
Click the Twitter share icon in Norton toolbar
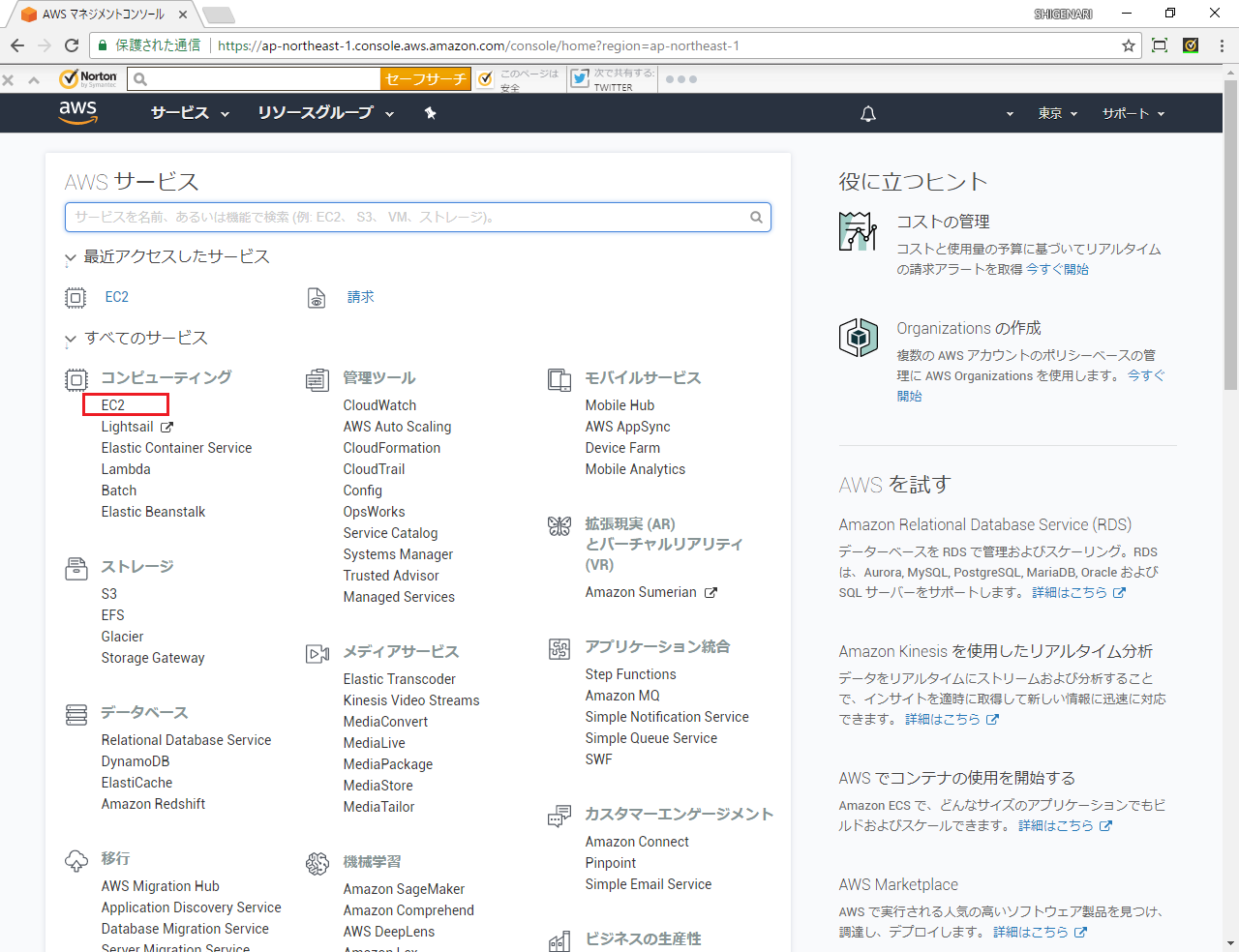point(580,79)
